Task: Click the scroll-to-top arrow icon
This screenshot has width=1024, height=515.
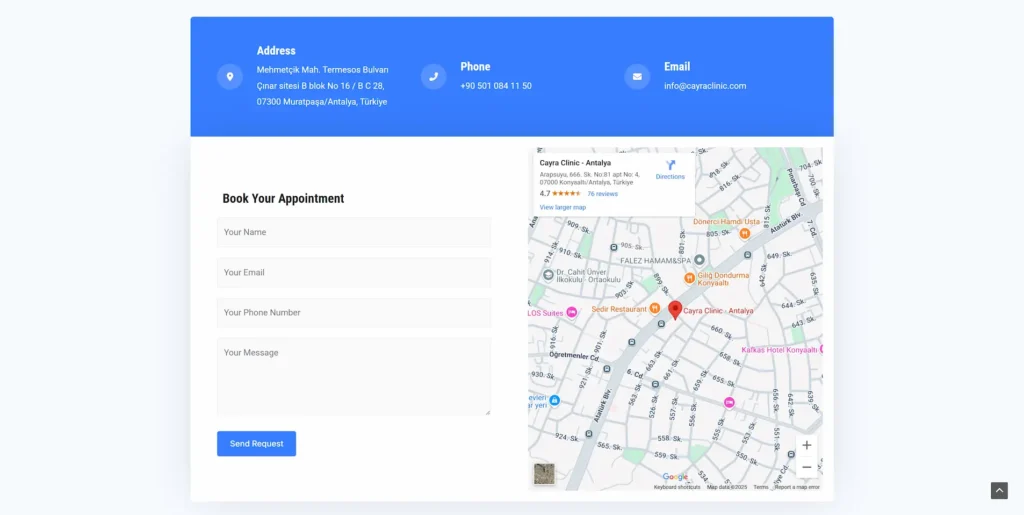Action: coord(999,490)
